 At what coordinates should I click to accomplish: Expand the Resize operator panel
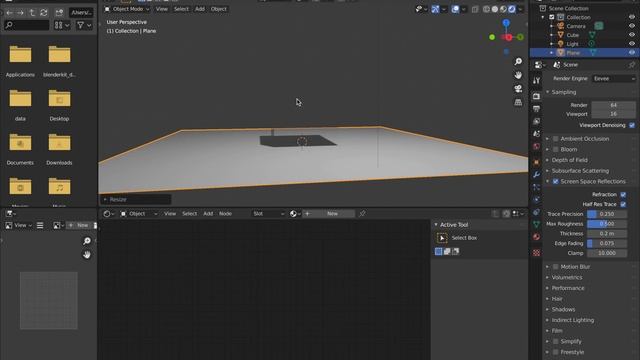[x=136, y=199]
